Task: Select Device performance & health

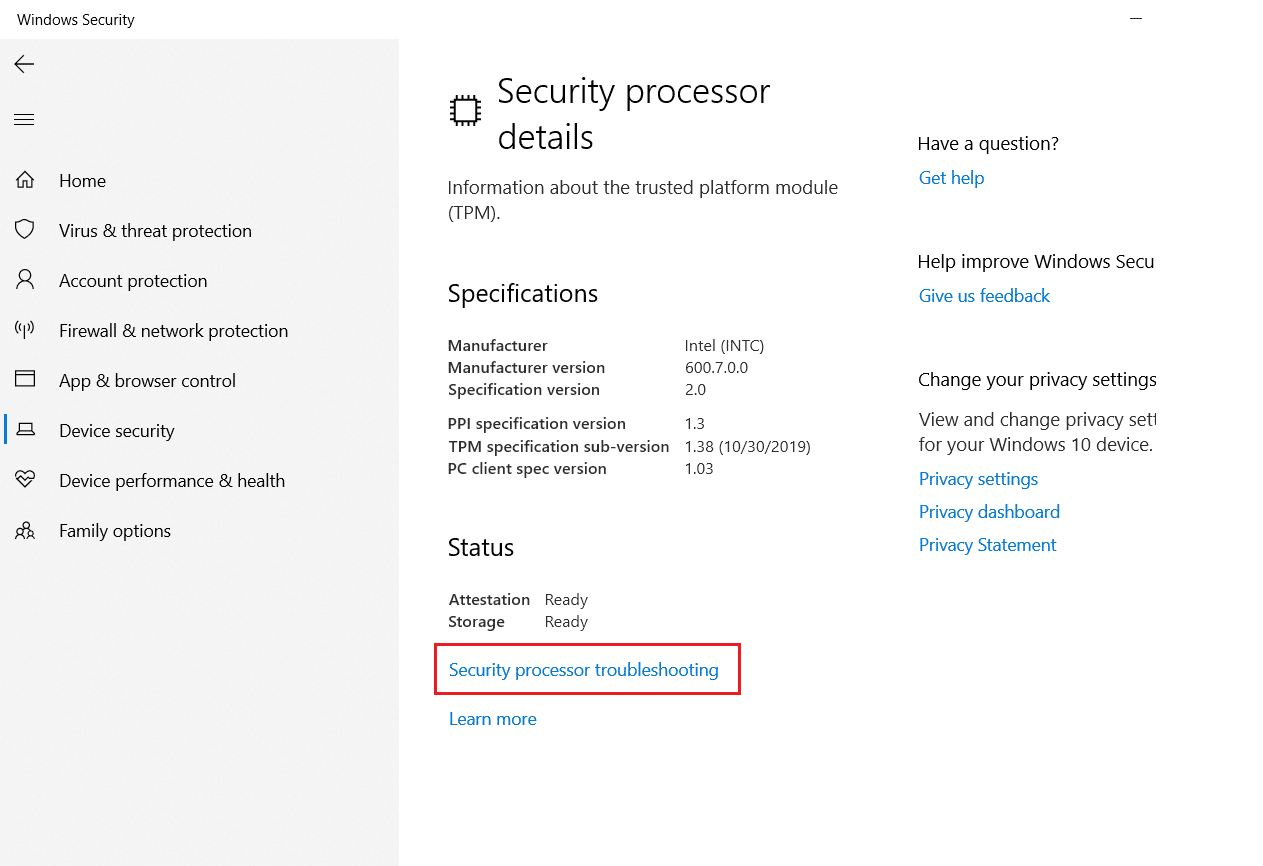Action: pos(171,481)
